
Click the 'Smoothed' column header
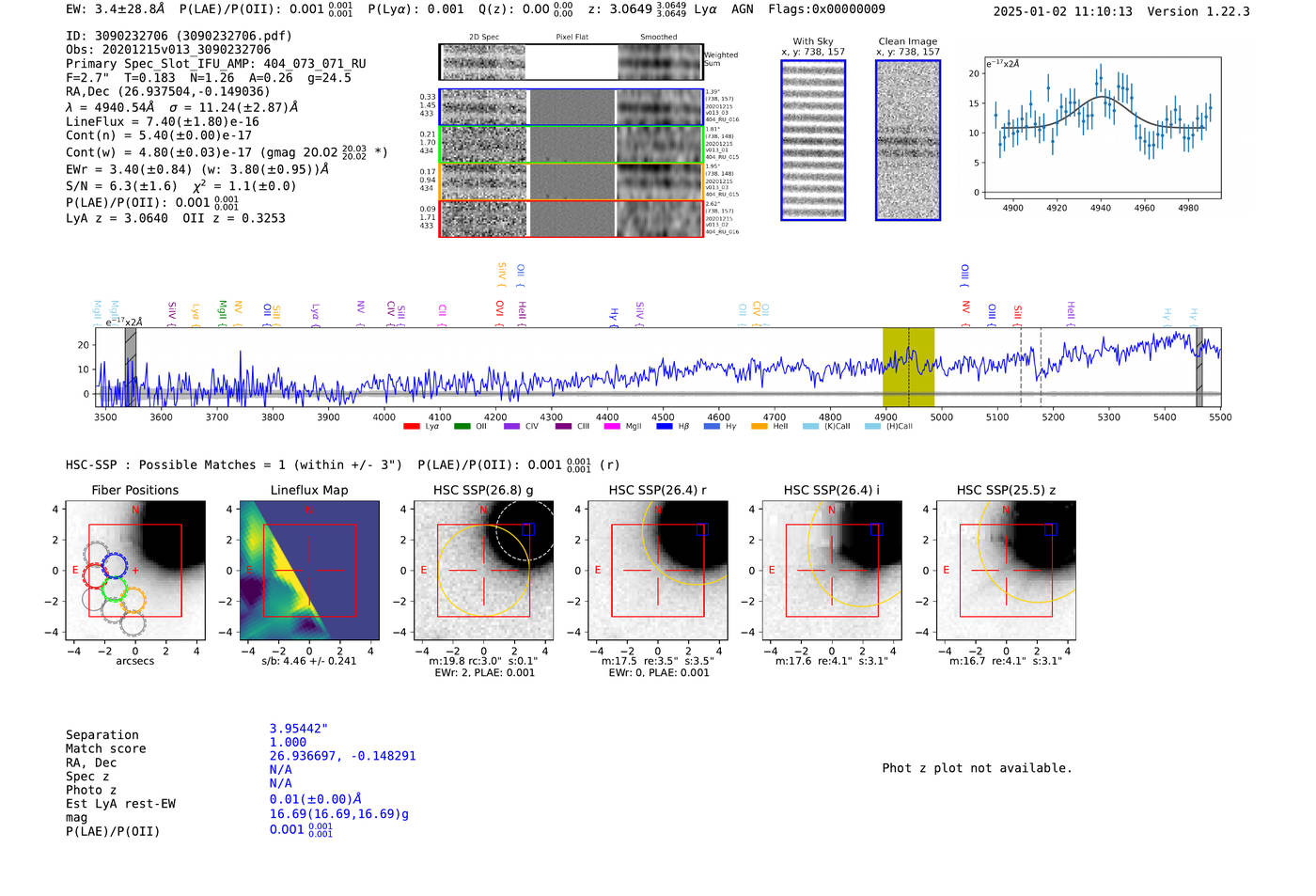coord(659,38)
